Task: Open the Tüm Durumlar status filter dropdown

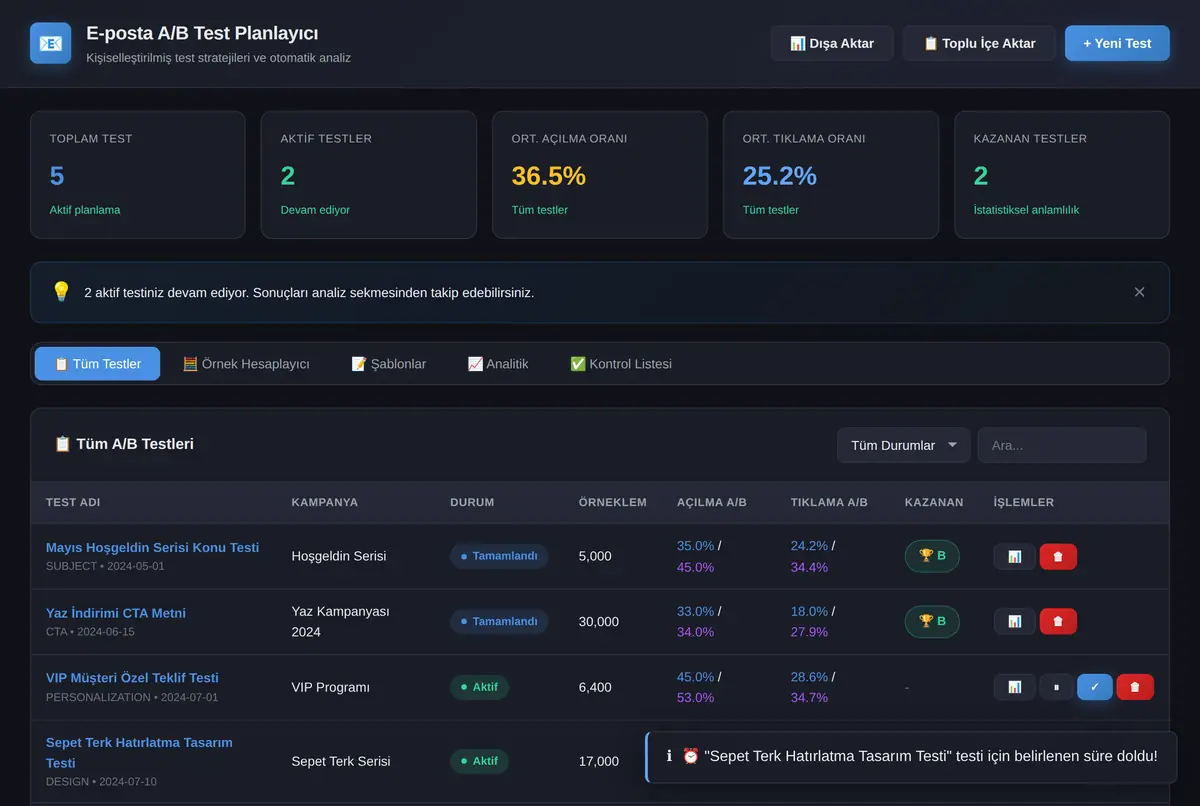Action: point(903,445)
